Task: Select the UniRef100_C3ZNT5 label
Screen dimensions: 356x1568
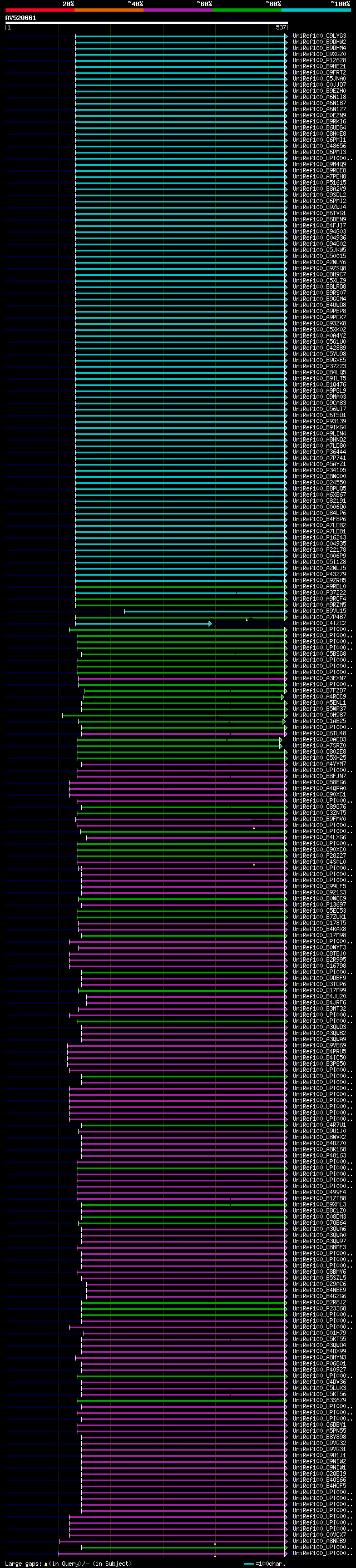Action: point(319,813)
